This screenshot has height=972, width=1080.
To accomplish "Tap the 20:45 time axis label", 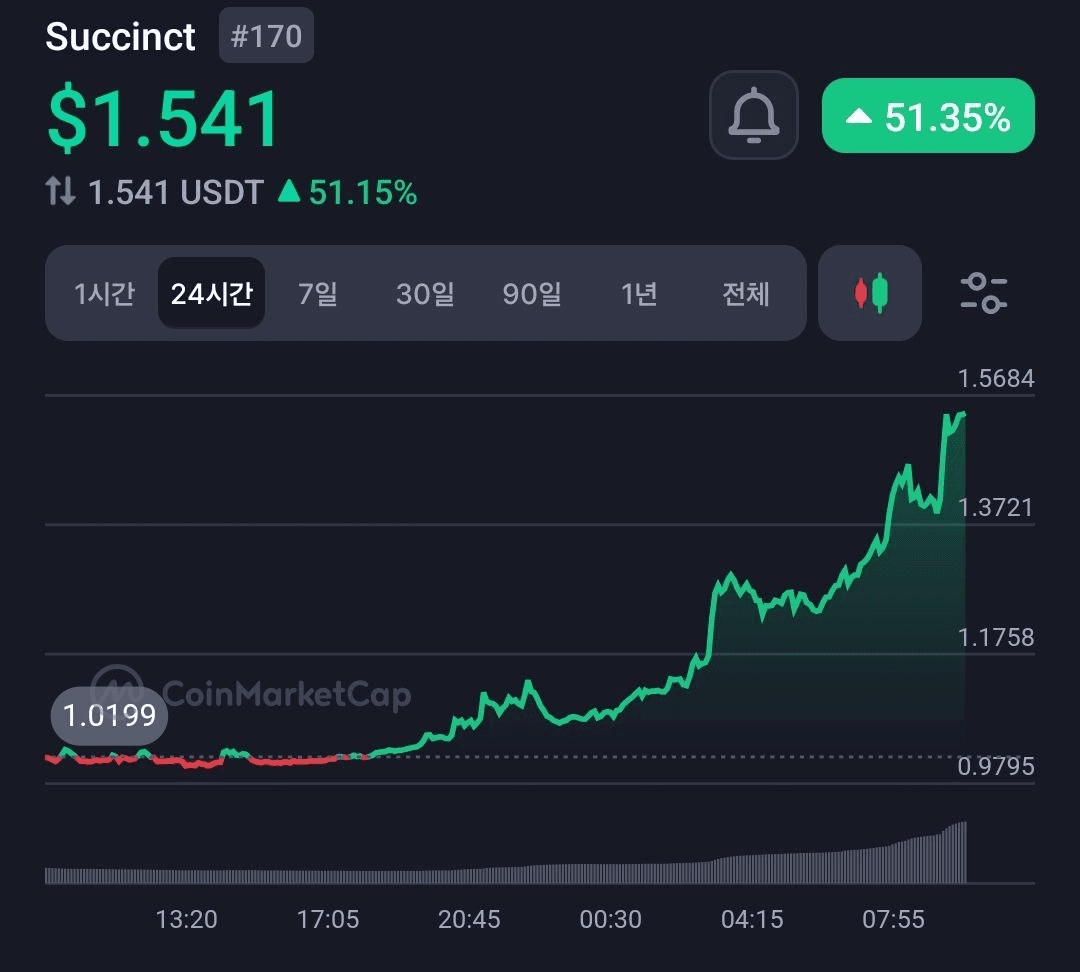I will pos(469,919).
